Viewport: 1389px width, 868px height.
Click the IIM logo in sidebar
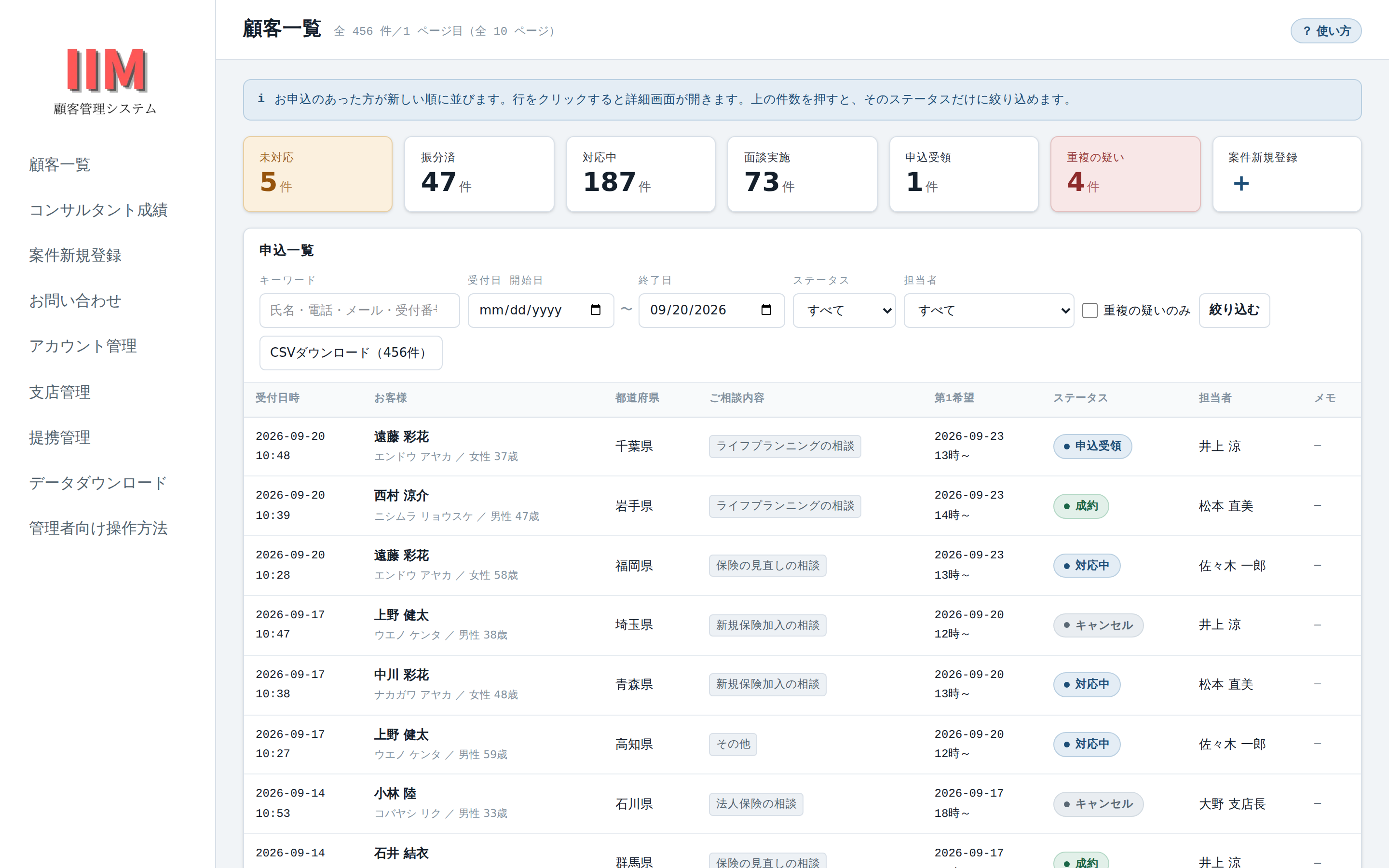[x=107, y=70]
